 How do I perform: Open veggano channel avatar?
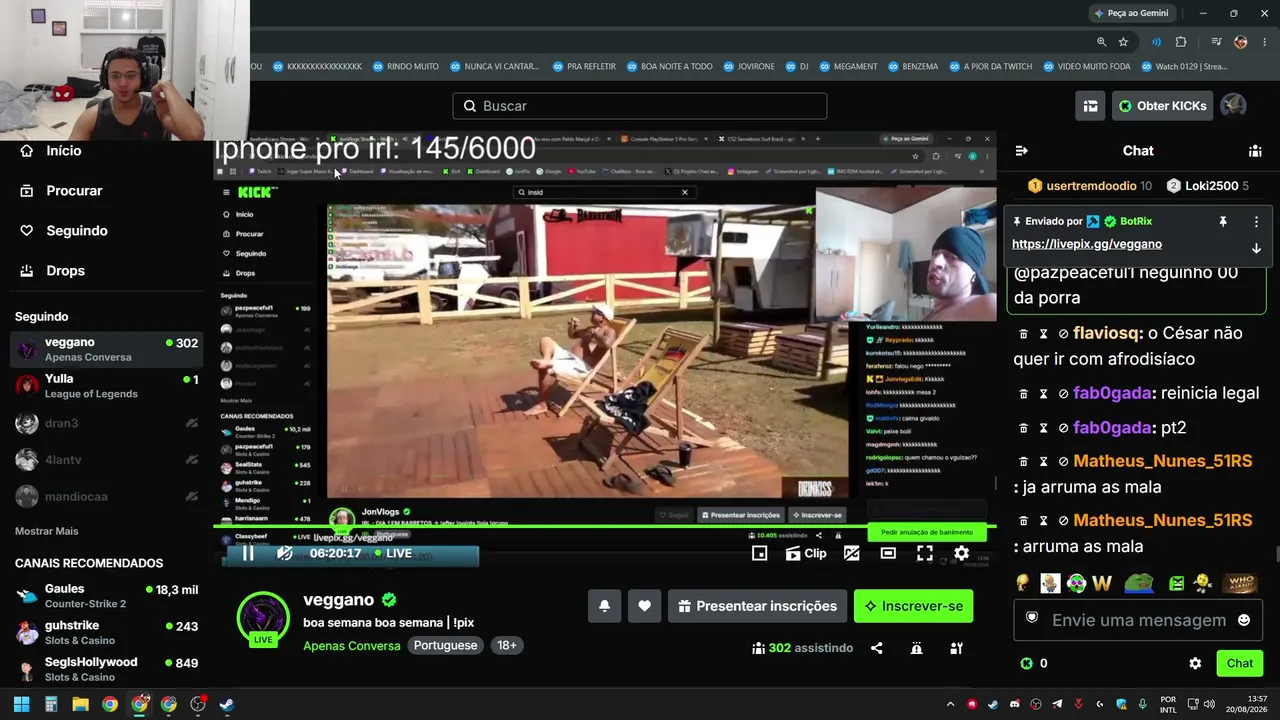click(263, 617)
